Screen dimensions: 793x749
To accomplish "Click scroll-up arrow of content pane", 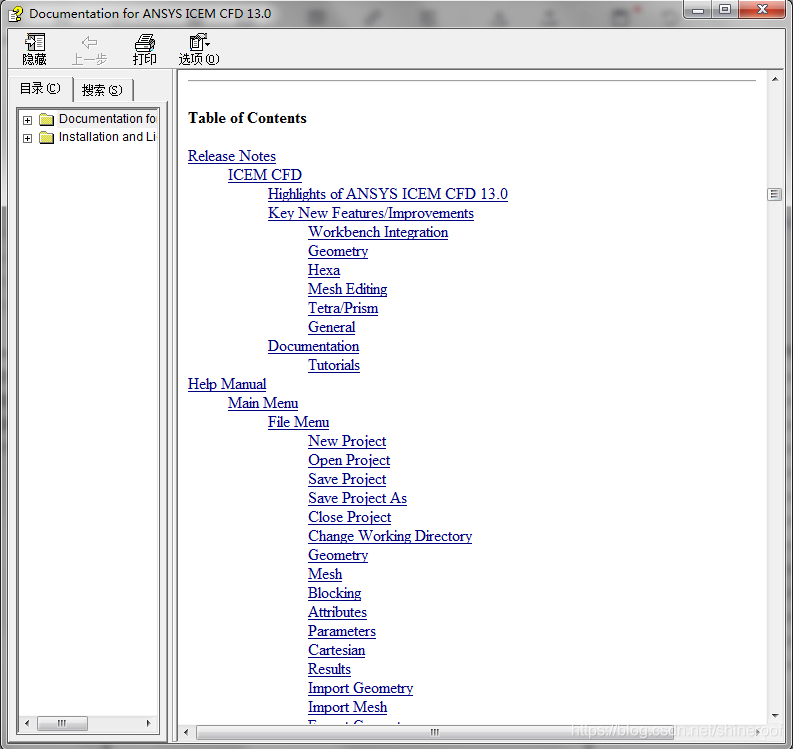I will click(x=774, y=78).
